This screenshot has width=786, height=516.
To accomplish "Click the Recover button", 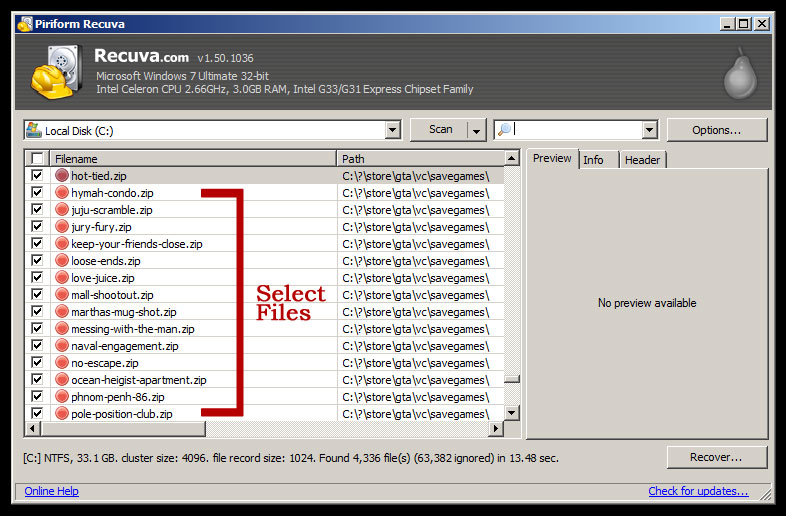I will pyautogui.click(x=717, y=457).
